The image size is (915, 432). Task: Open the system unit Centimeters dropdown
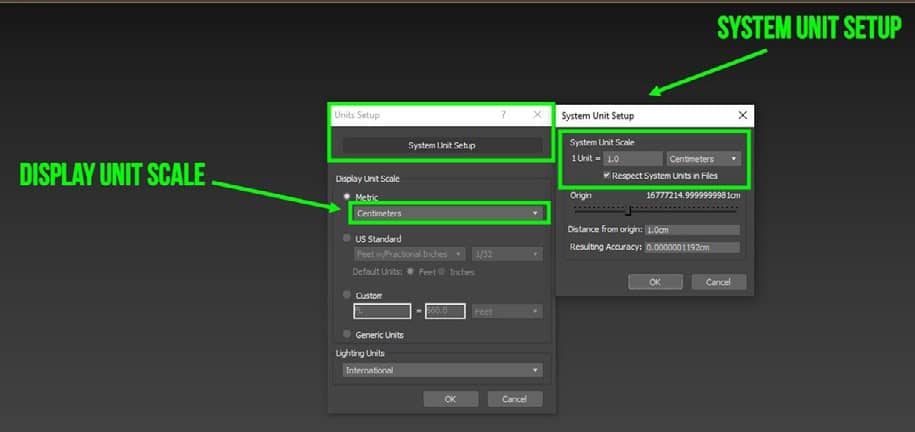(x=703, y=158)
